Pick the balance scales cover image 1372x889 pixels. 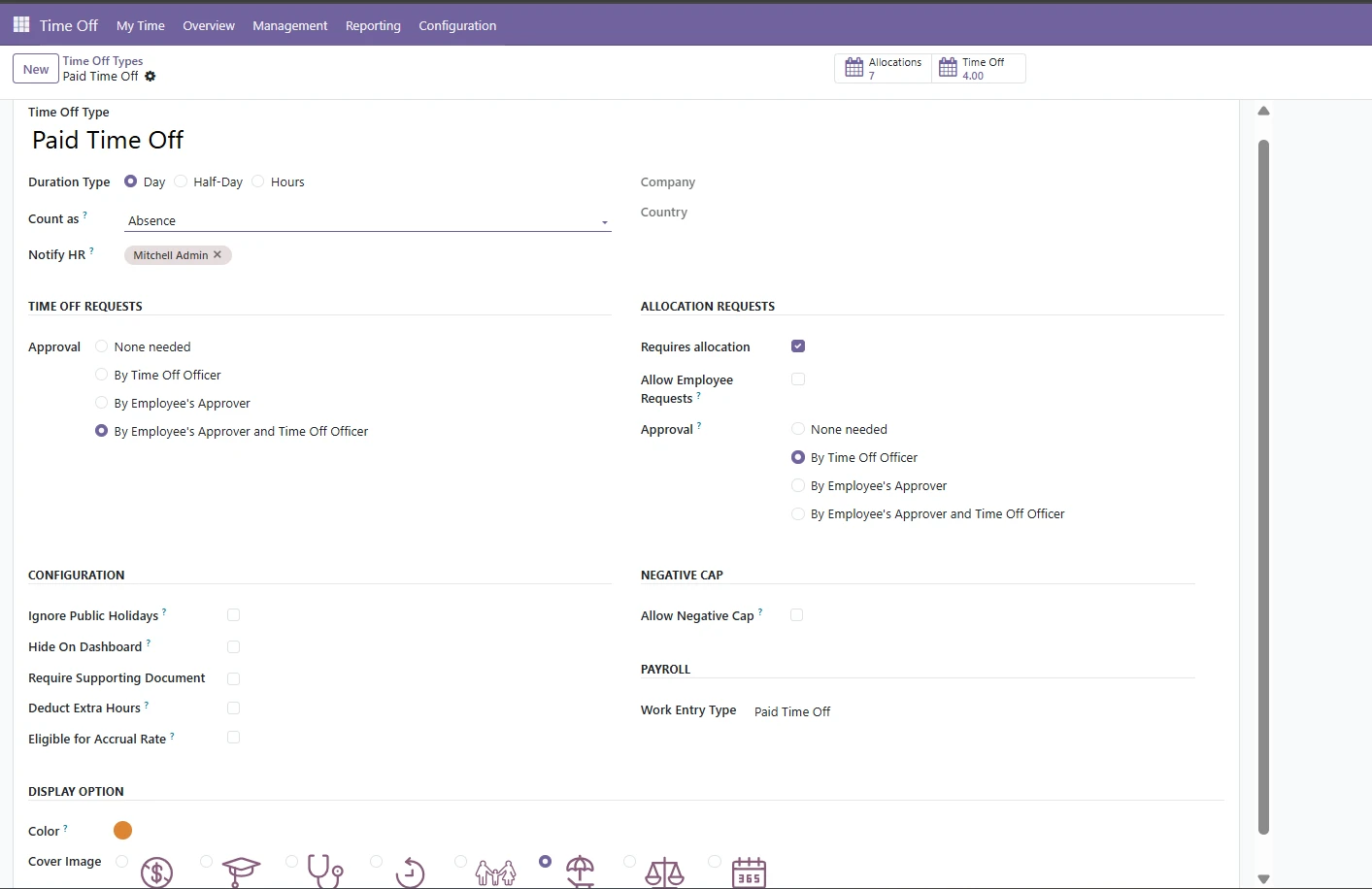click(664, 872)
